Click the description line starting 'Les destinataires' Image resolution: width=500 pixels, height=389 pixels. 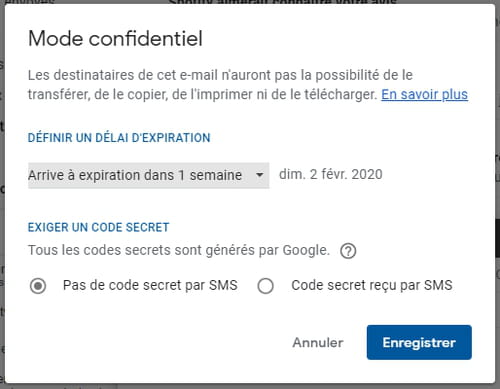(x=220, y=75)
